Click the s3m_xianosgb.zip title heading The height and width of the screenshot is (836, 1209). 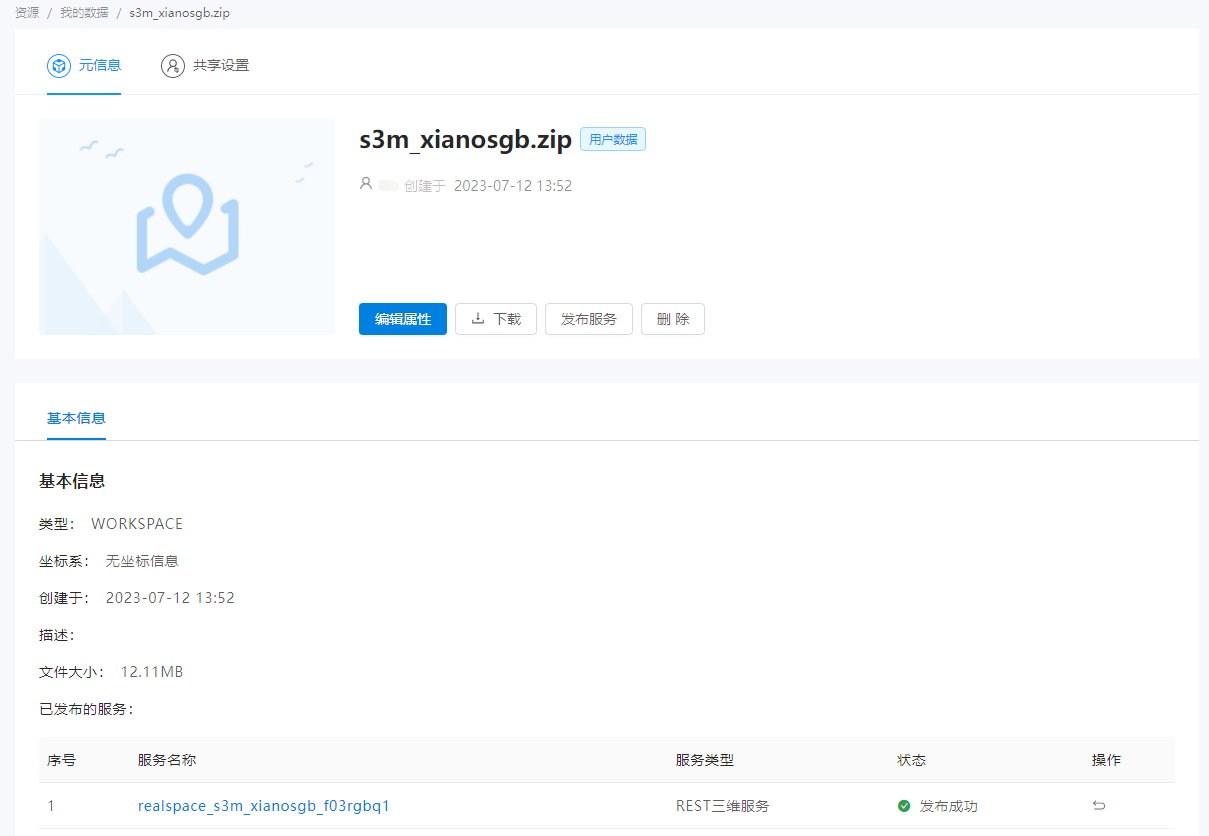pos(465,140)
